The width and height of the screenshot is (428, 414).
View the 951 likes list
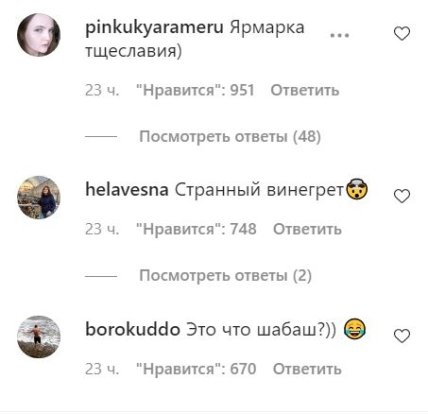(x=196, y=90)
